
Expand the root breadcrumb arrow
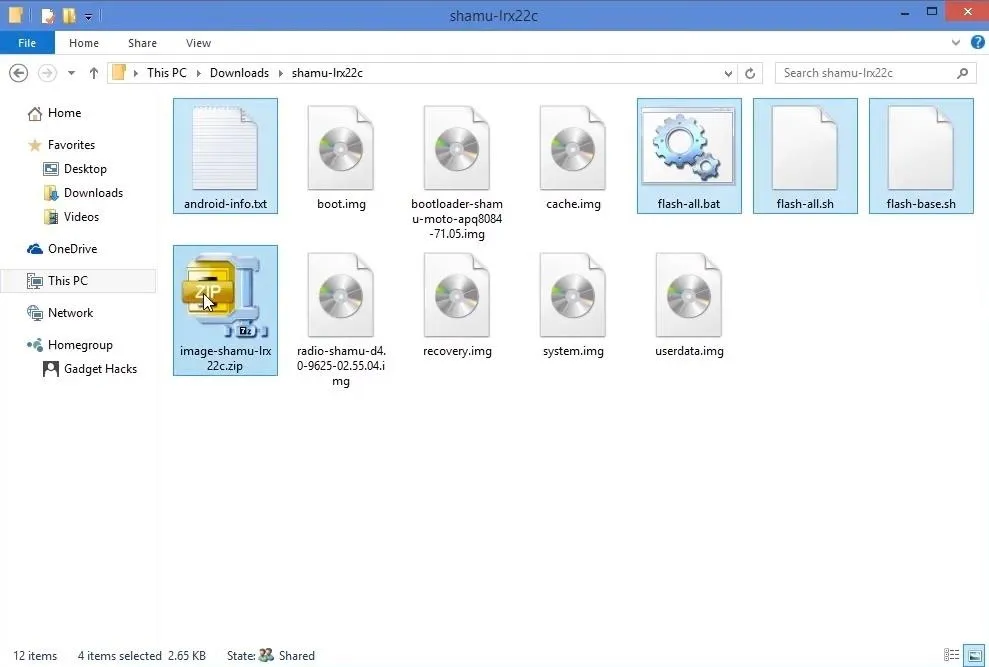pyautogui.click(x=136, y=73)
